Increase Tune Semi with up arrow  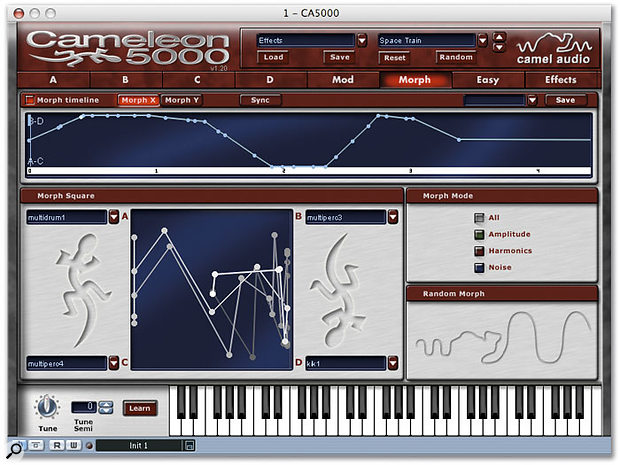(105, 404)
